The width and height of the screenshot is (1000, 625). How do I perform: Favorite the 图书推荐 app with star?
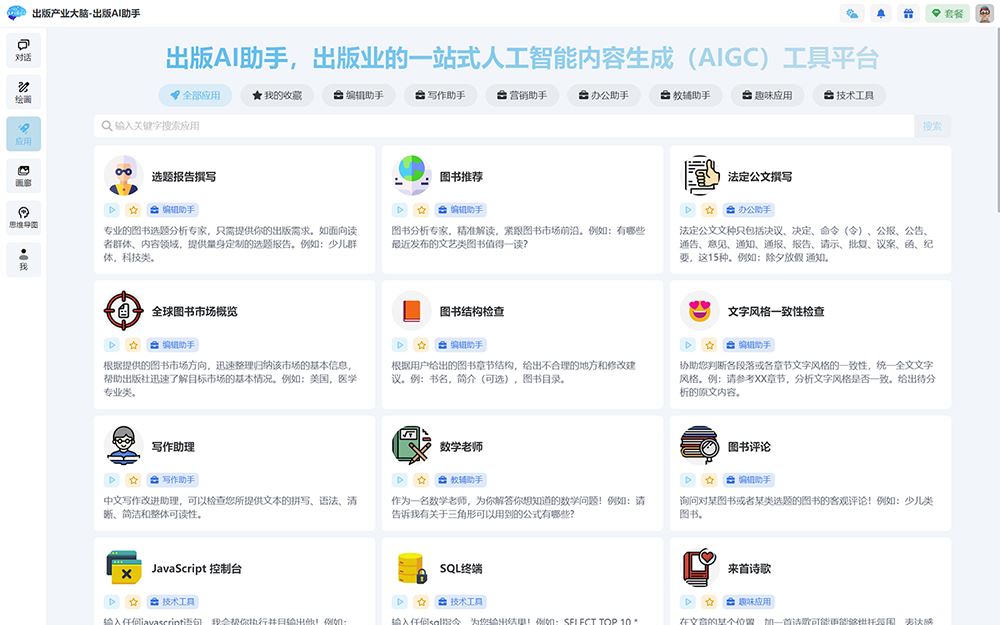tap(421, 210)
